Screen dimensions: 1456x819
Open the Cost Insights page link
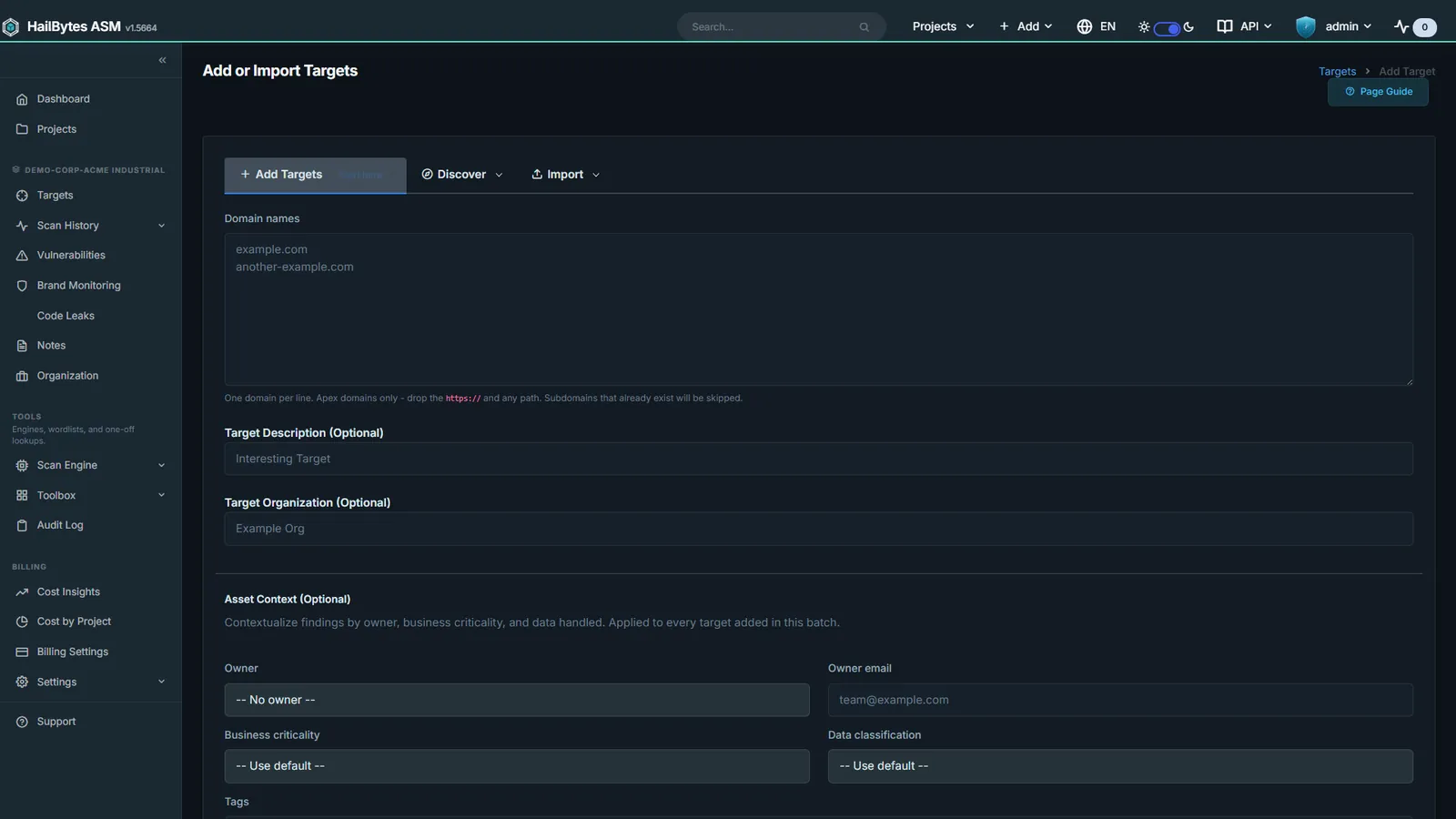coord(68,591)
